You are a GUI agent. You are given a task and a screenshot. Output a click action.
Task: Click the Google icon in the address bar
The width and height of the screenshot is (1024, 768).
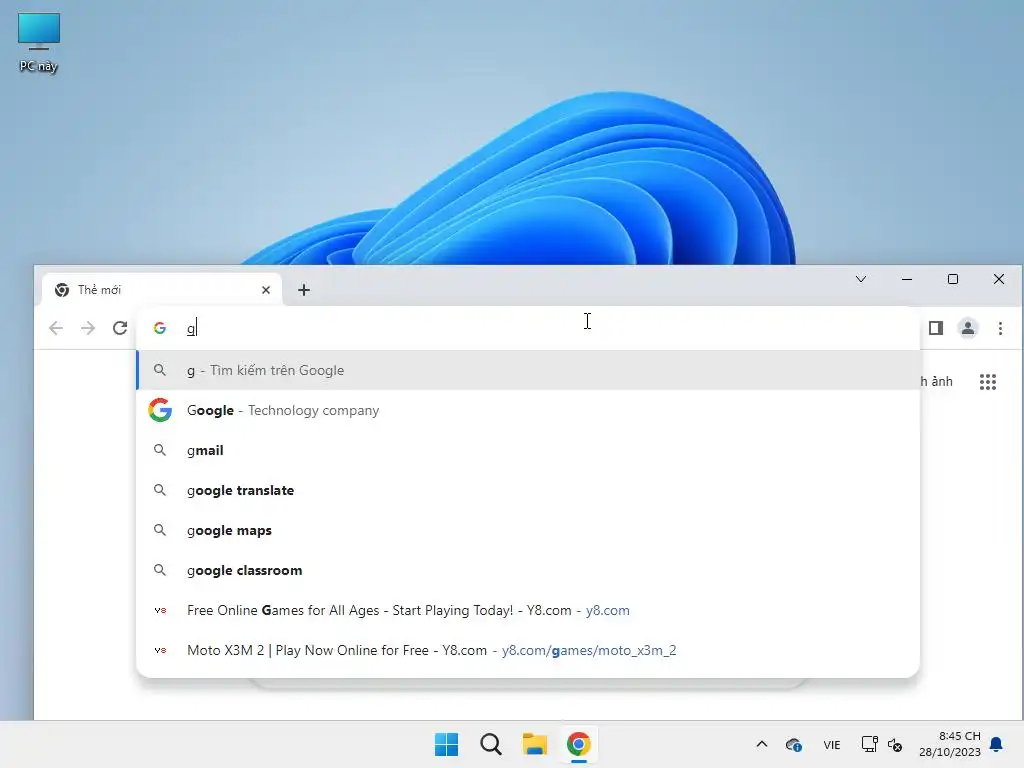[160, 328]
